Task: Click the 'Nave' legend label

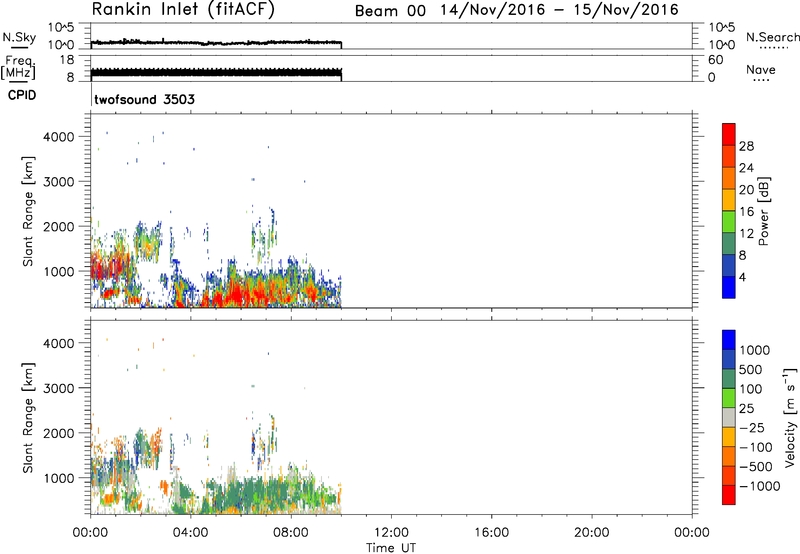Action: [761, 70]
